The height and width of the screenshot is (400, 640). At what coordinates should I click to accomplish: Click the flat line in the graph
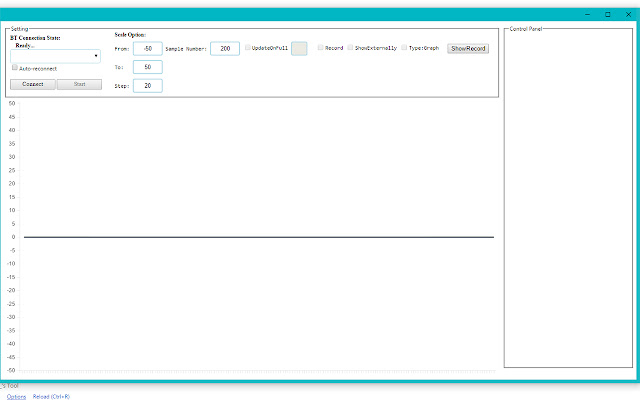tap(259, 237)
